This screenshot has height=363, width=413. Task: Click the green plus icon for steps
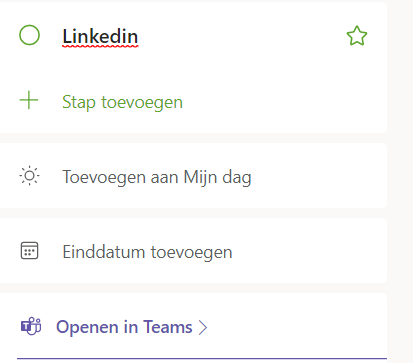click(29, 100)
